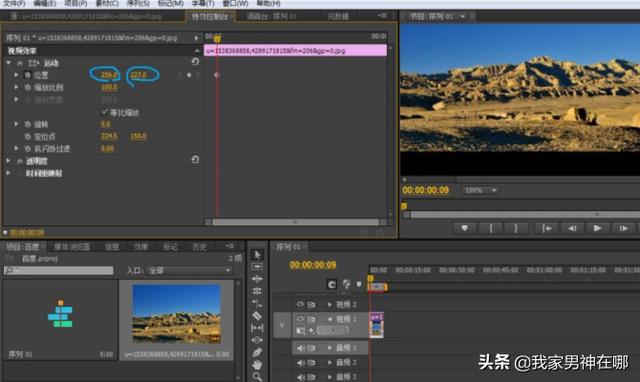Select the Track Select tool
The height and width of the screenshot is (382, 640).
click(257, 267)
